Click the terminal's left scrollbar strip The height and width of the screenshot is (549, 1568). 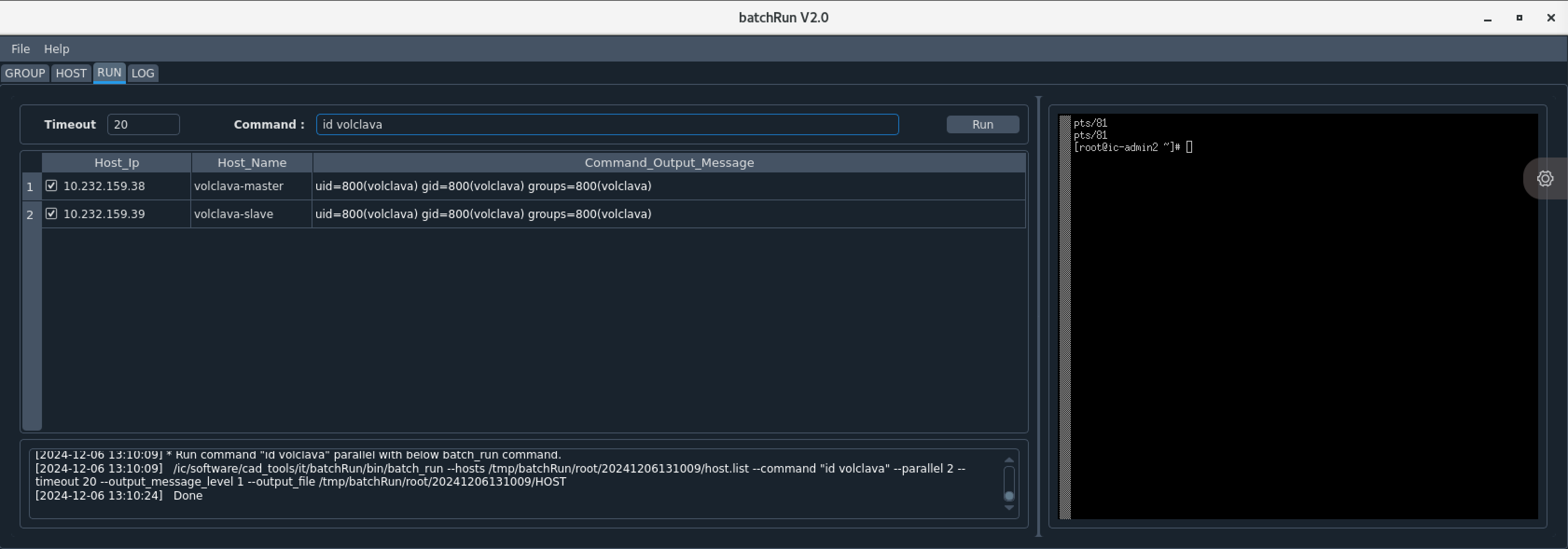click(x=1065, y=316)
